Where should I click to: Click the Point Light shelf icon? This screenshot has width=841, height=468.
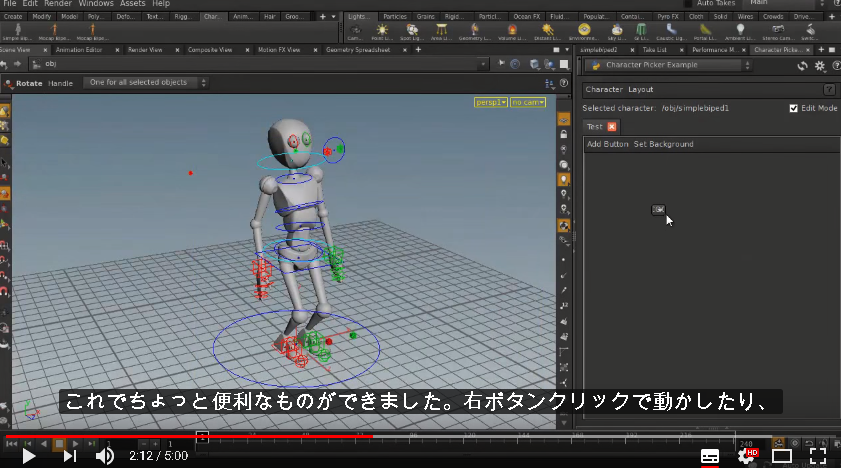(382, 32)
